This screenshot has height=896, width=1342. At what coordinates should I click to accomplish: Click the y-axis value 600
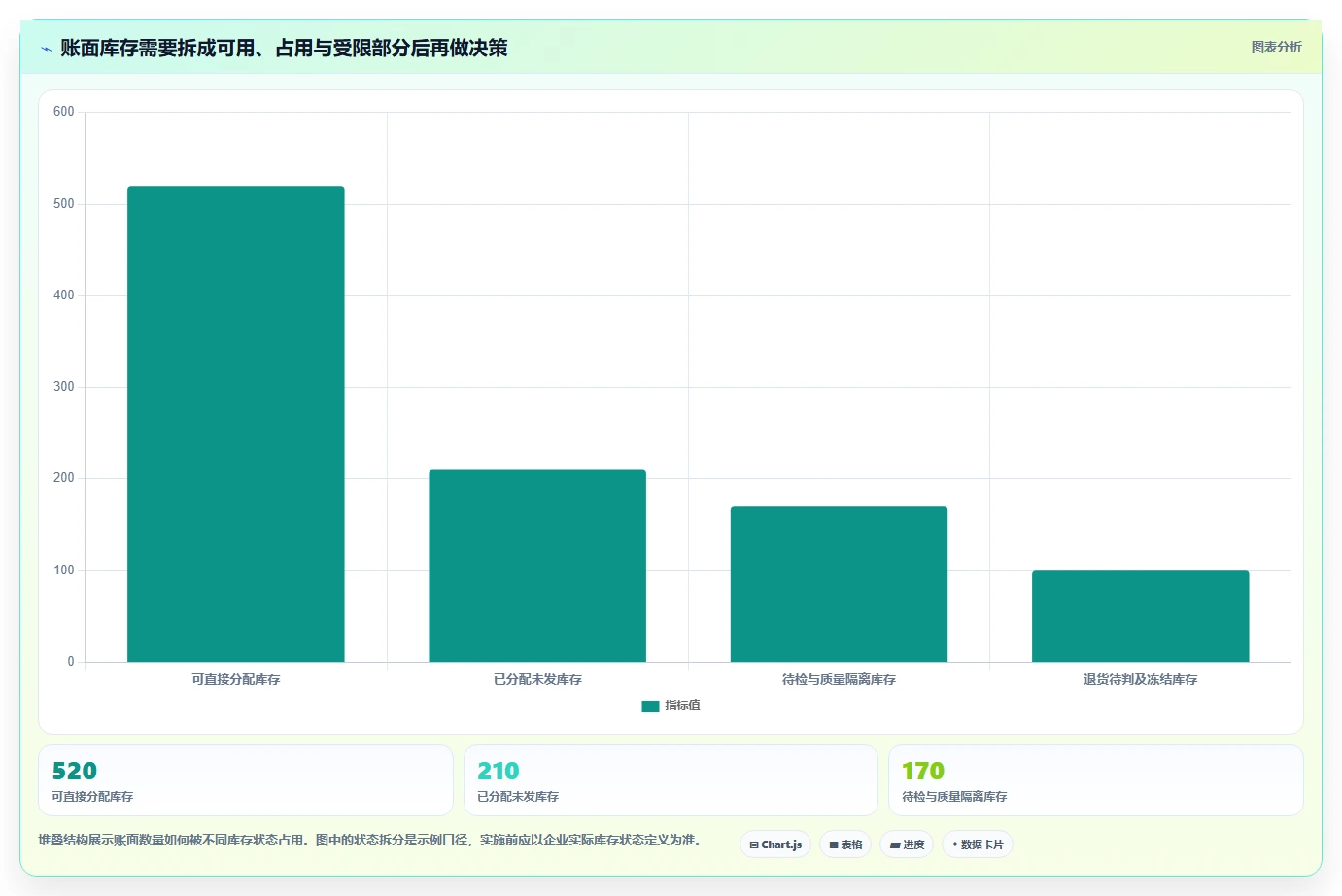(64, 112)
